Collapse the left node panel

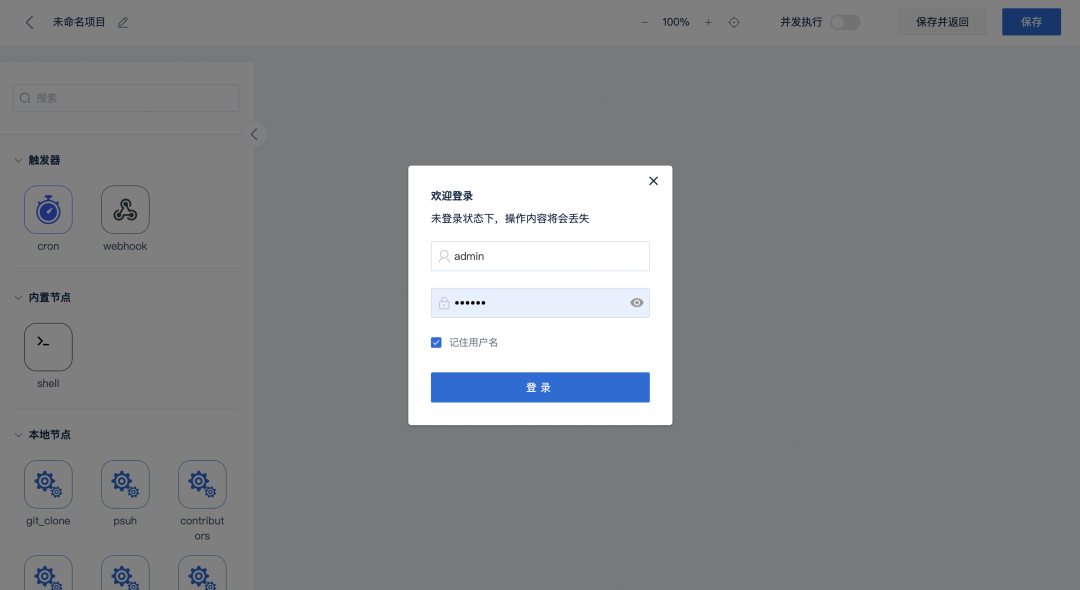(x=254, y=134)
